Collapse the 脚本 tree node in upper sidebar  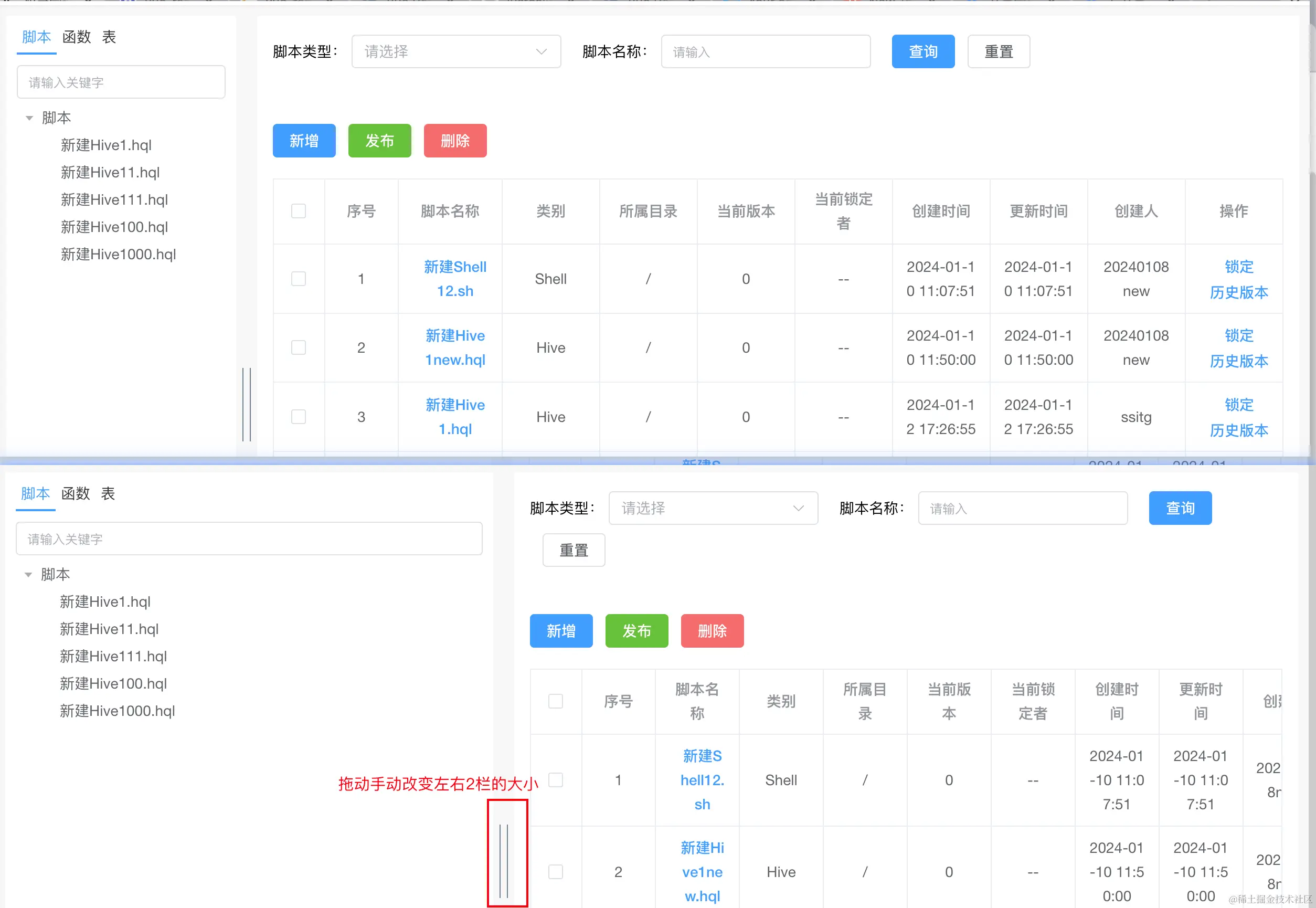(x=29, y=118)
